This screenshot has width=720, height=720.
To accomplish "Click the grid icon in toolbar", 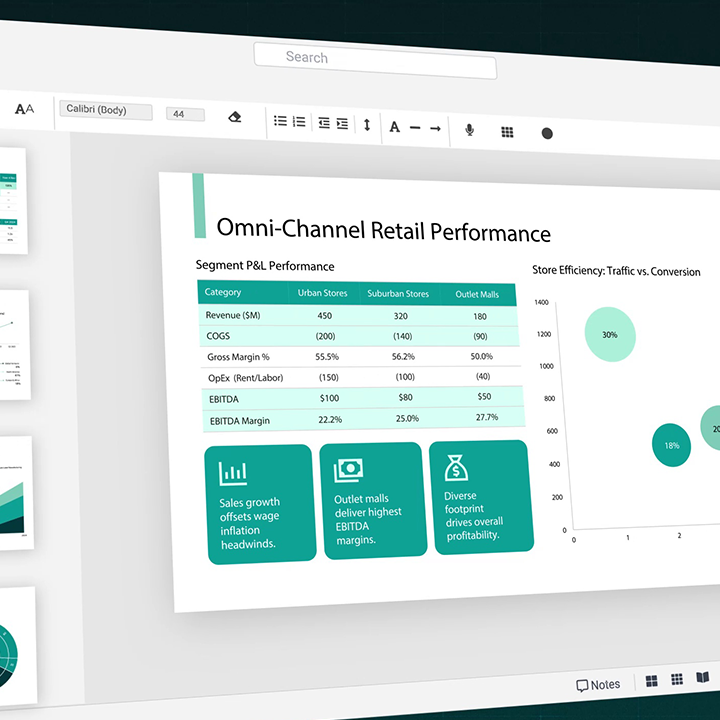I will (507, 132).
